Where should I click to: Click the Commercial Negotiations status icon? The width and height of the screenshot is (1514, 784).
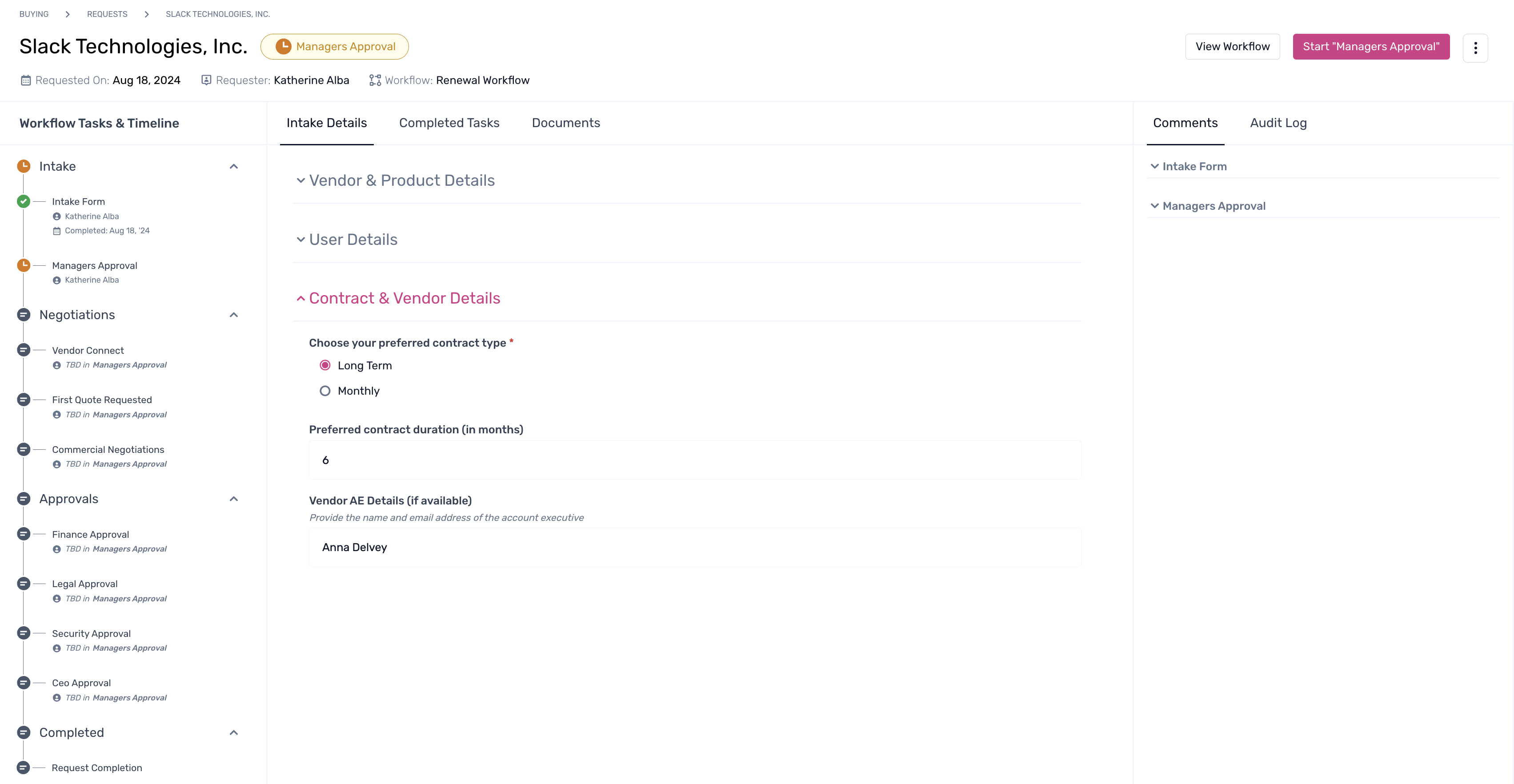point(24,450)
